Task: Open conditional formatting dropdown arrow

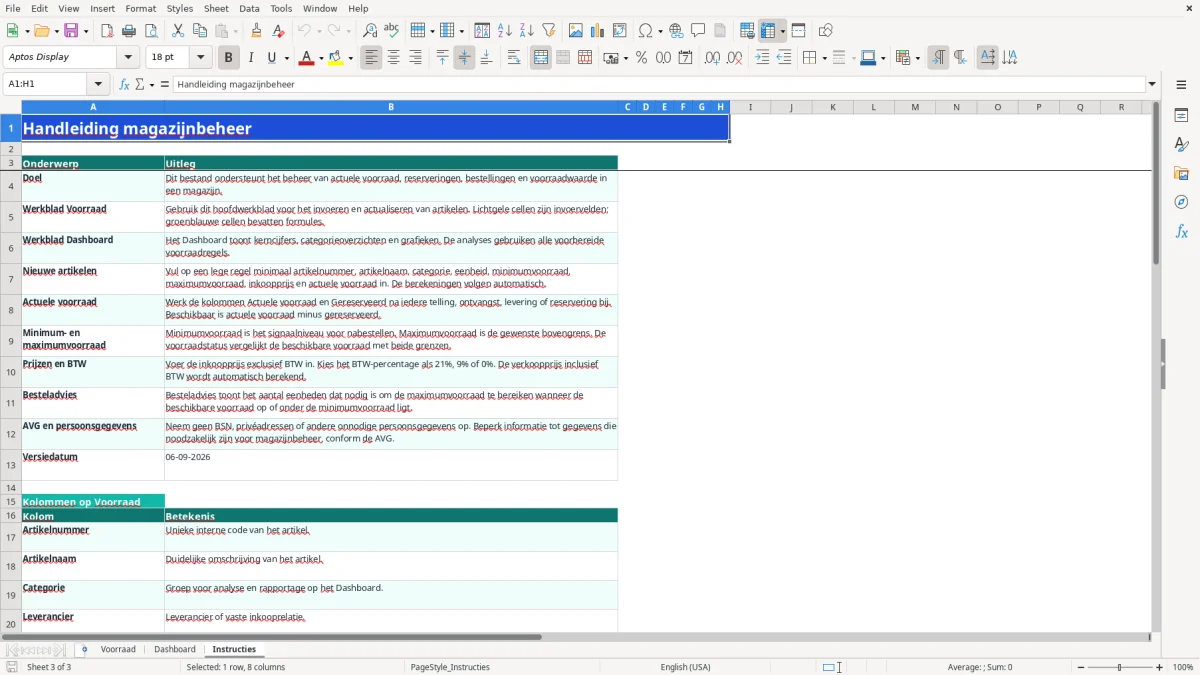Action: point(917,58)
